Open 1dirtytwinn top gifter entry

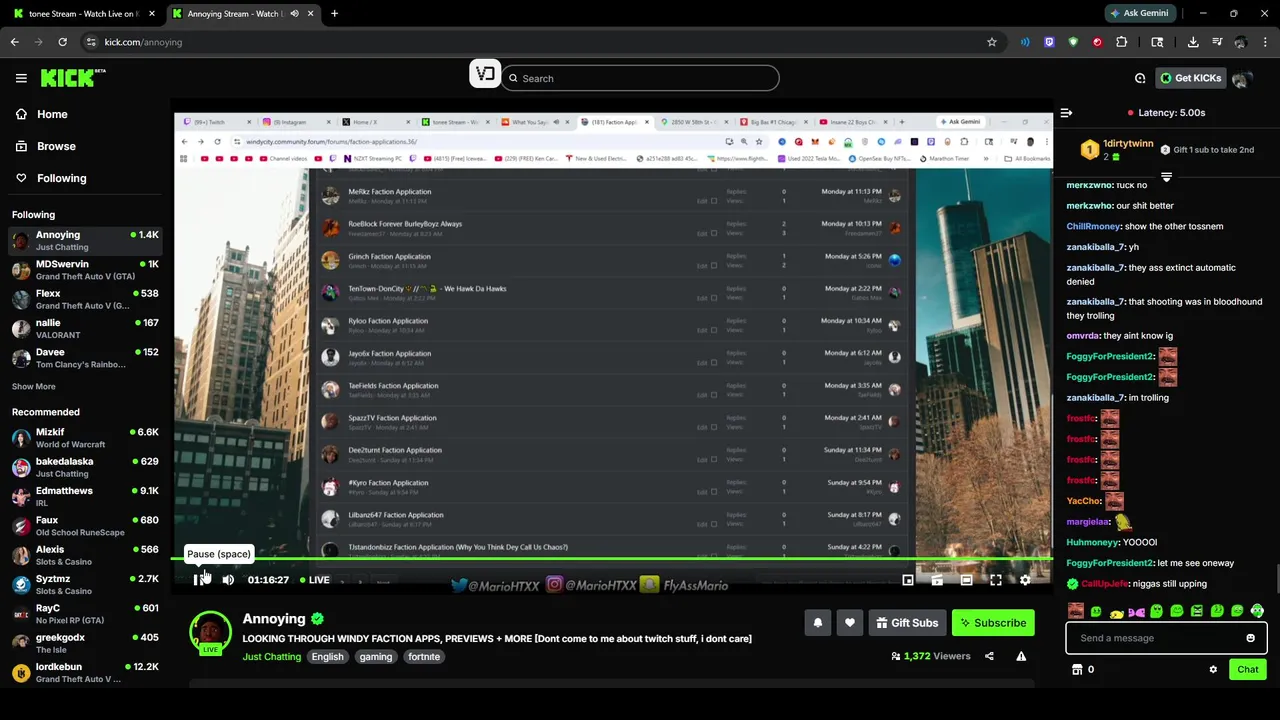point(1116,149)
